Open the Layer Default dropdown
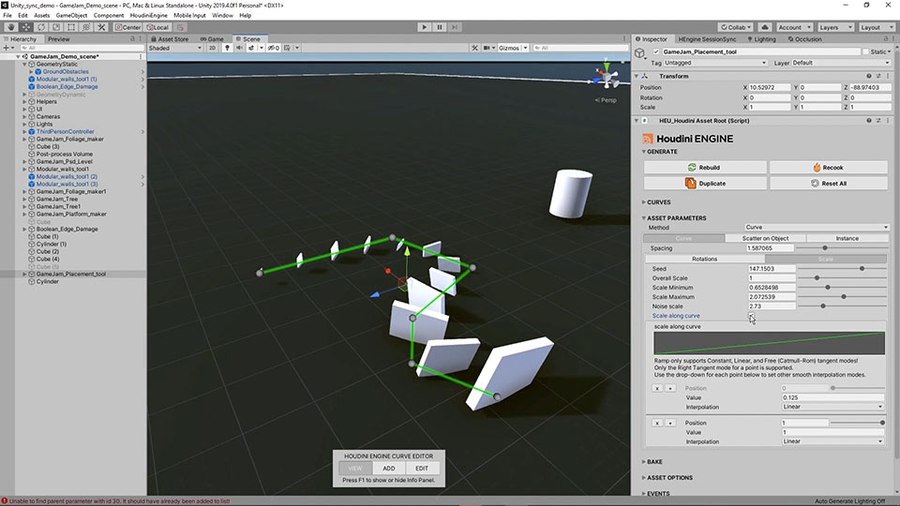 click(840, 63)
